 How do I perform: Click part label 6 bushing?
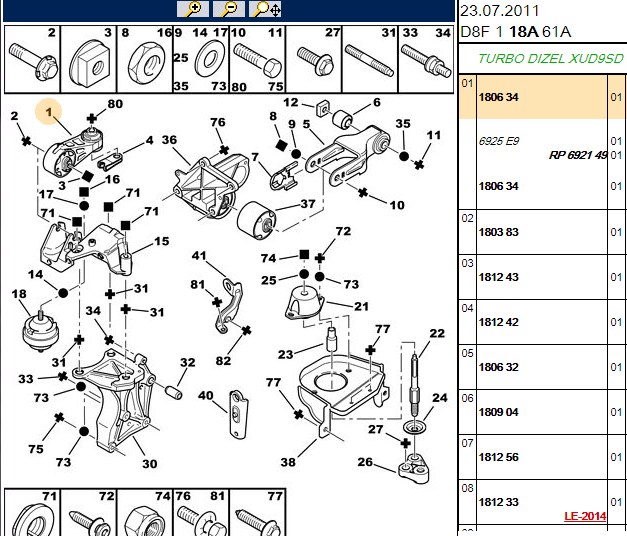pyautogui.click(x=377, y=102)
